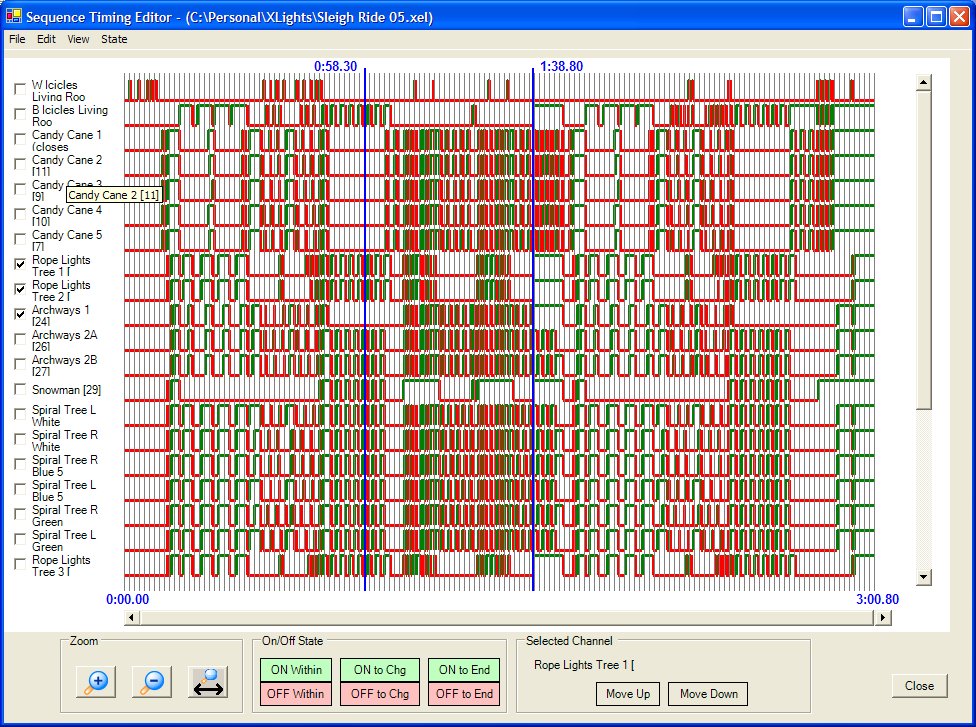Click the Move Down button
This screenshot has height=727, width=976.
[x=708, y=693]
